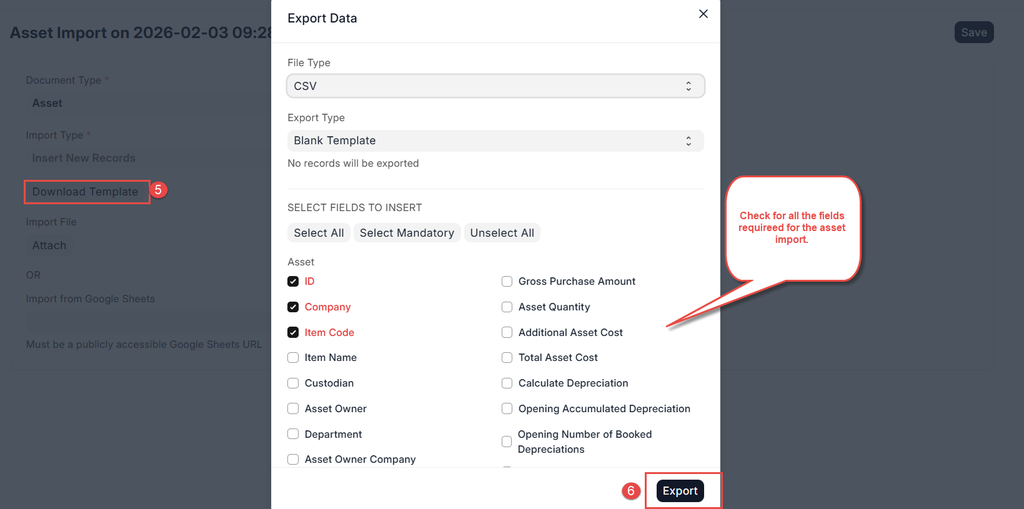Expand the Export Type Blank Template dropdown

tap(496, 141)
